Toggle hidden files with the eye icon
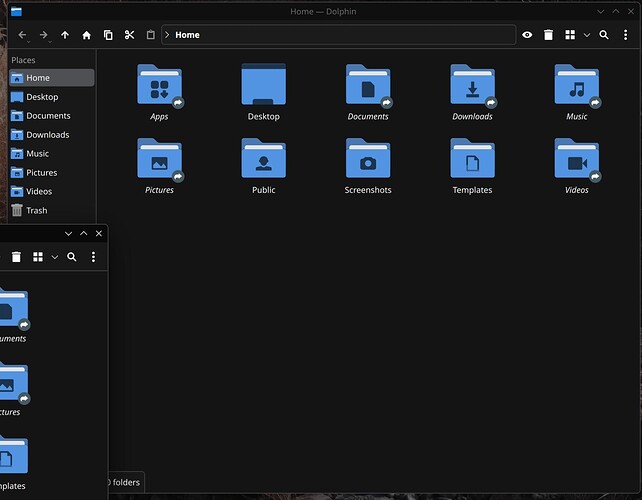Image resolution: width=642 pixels, height=500 pixels. [527, 35]
